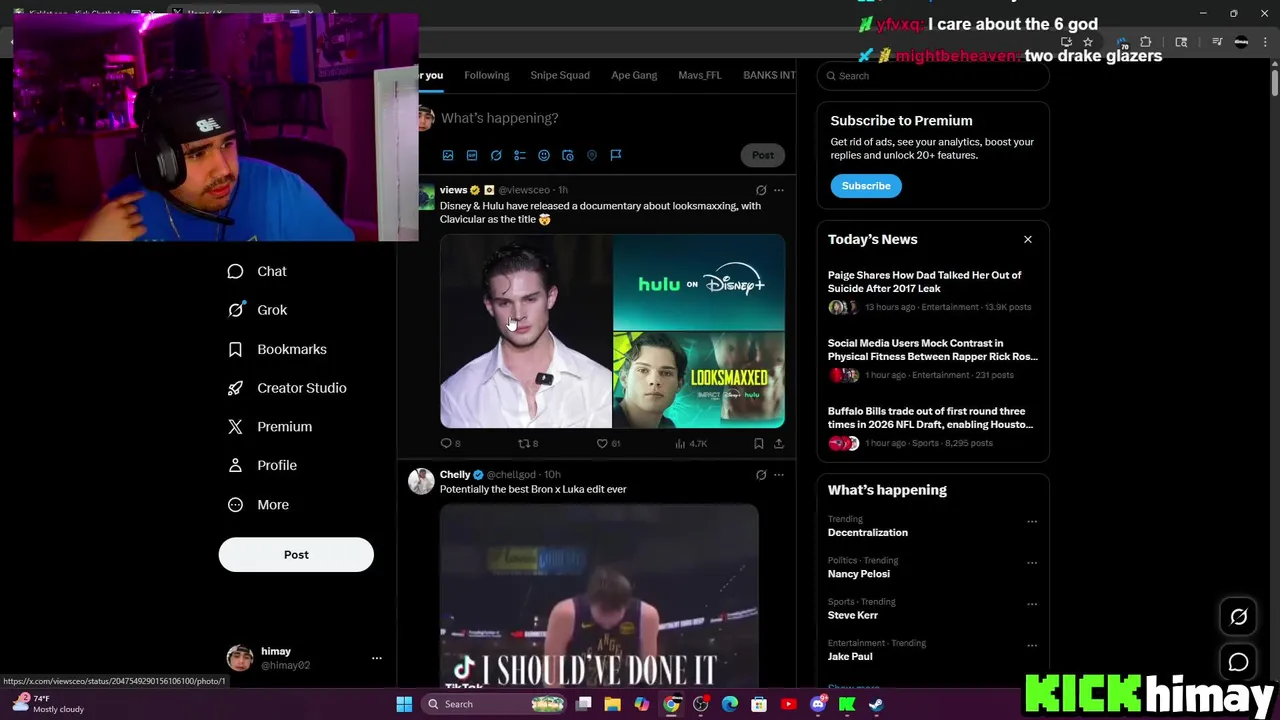
Task: Open the Paige Shares news story
Action: [x=933, y=291]
